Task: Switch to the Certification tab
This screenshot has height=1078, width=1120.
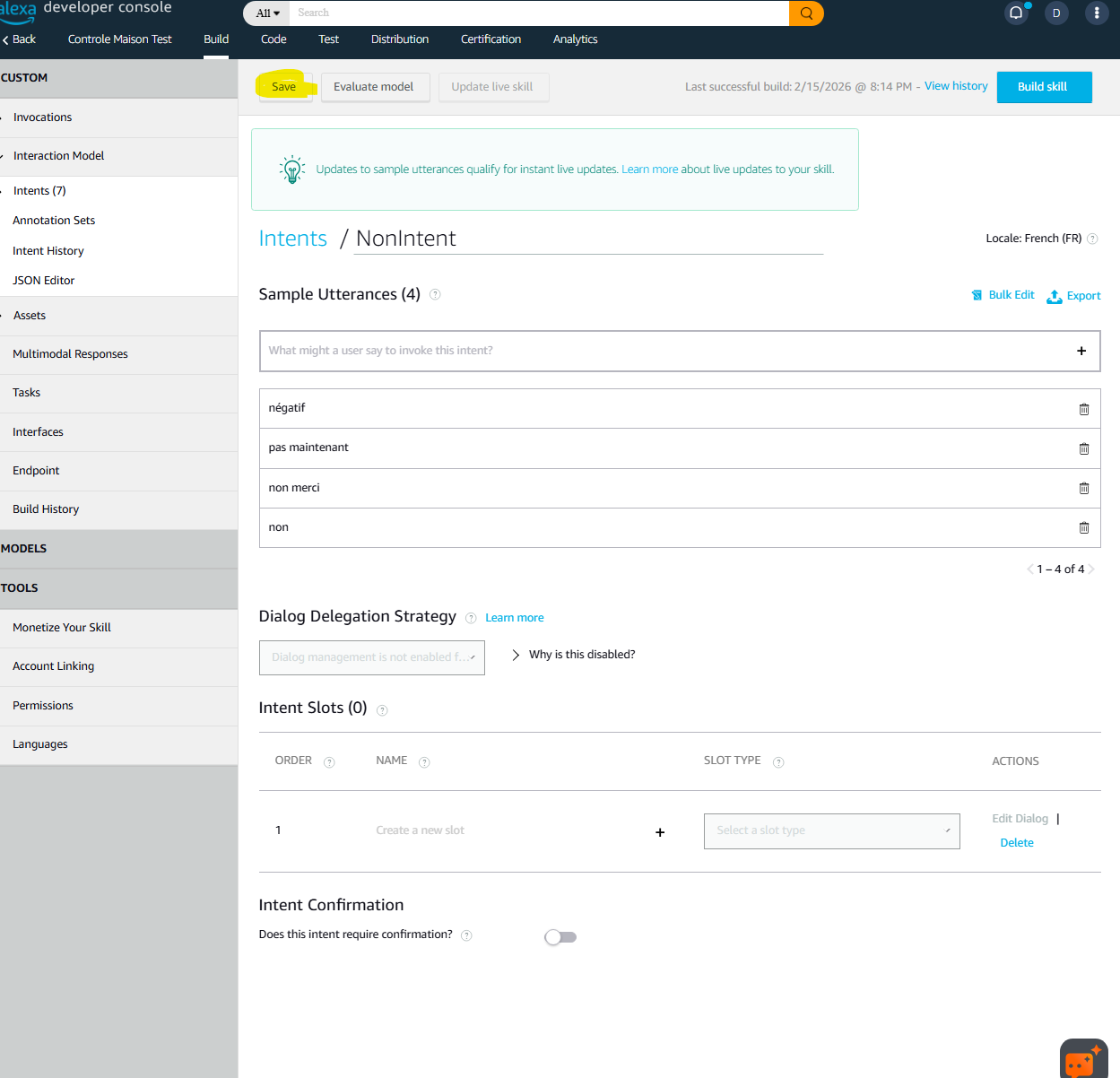Action: (491, 39)
